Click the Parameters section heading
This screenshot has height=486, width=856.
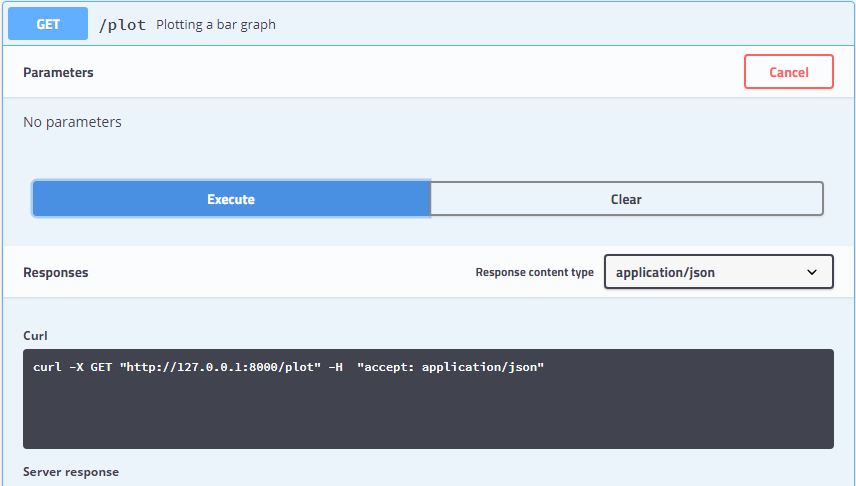[58, 72]
